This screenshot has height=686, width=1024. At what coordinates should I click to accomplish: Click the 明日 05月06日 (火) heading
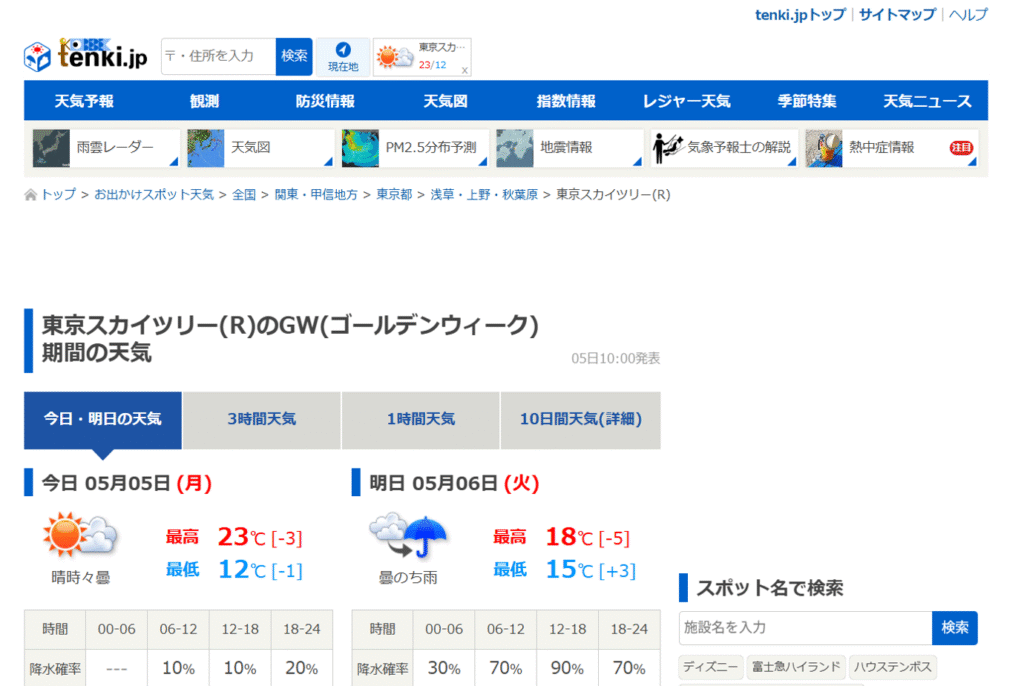pyautogui.click(x=455, y=483)
